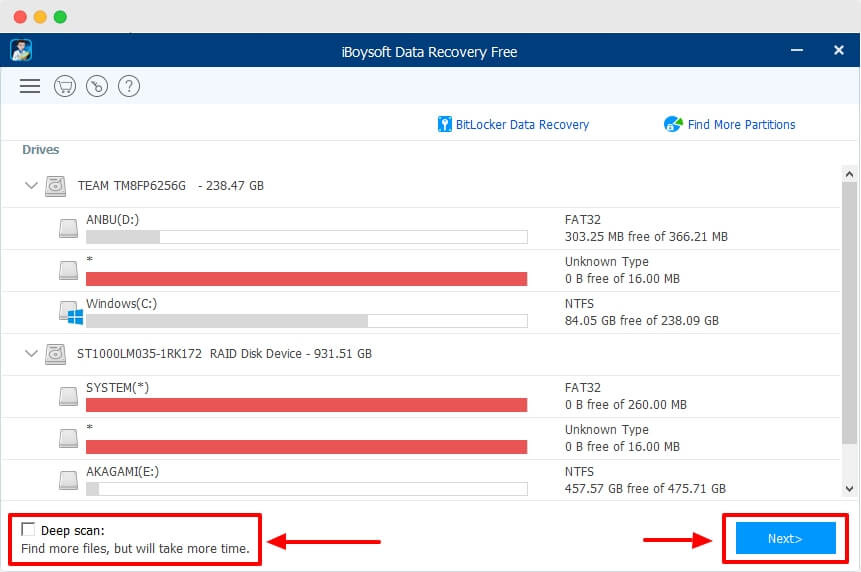Viewport: 861px width, 572px height.
Task: Collapse the ST1000LM035-1RK172 disk tree
Action: click(x=31, y=354)
